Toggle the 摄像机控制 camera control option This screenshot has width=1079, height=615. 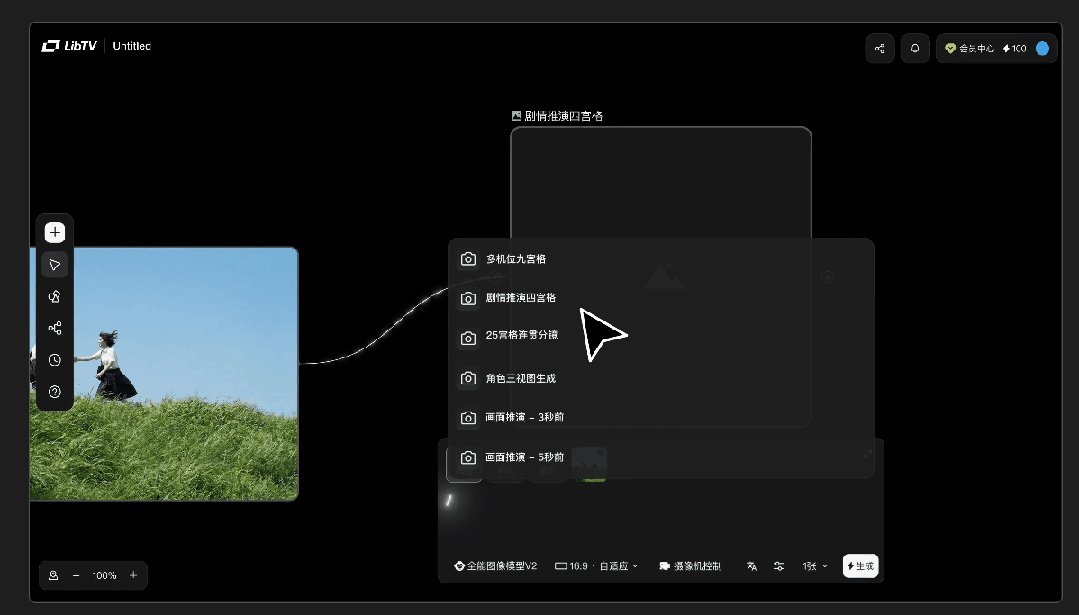click(x=690, y=566)
